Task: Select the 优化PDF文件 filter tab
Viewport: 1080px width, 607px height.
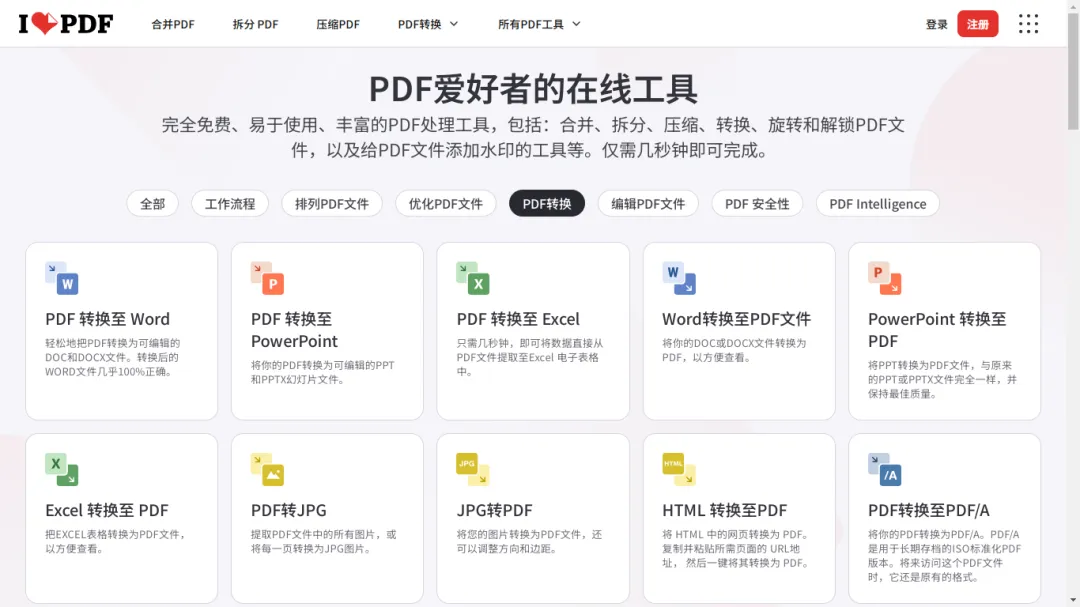Action: coord(446,203)
